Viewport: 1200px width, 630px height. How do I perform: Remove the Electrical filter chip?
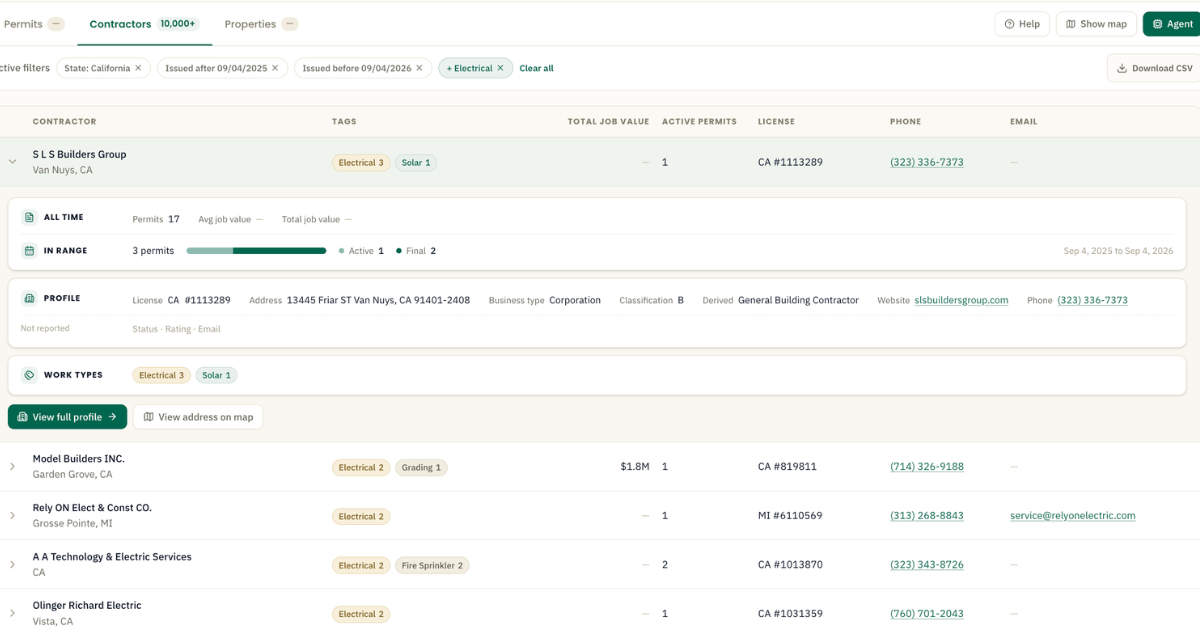(x=500, y=68)
